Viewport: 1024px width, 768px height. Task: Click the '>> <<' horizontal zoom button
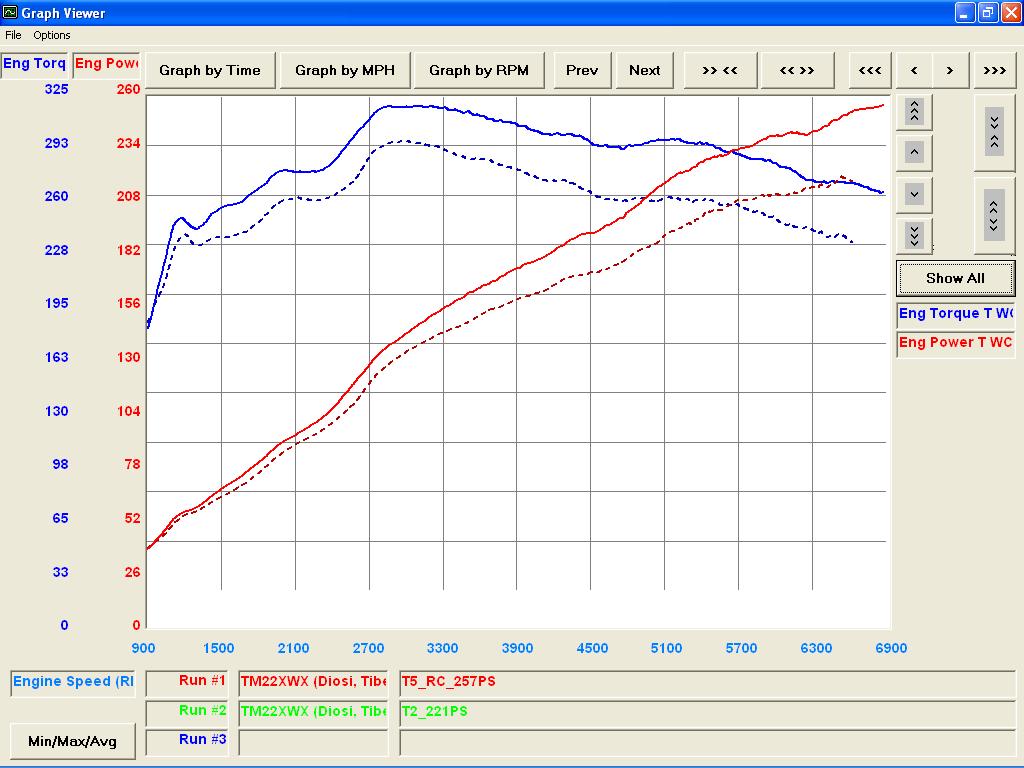point(720,71)
